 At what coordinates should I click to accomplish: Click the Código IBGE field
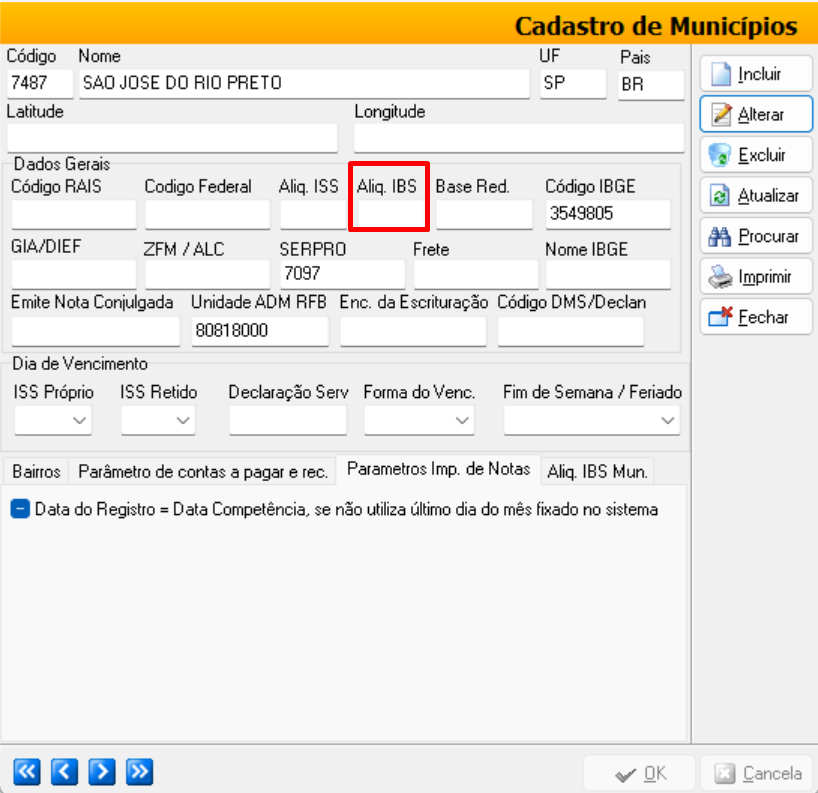pyautogui.click(x=607, y=214)
